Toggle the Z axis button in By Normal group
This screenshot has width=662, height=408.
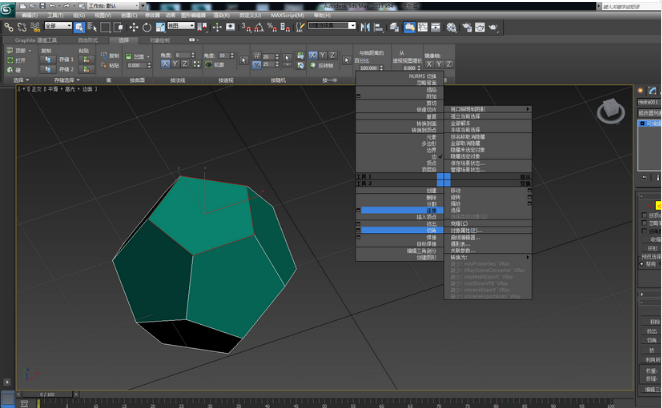click(x=184, y=64)
